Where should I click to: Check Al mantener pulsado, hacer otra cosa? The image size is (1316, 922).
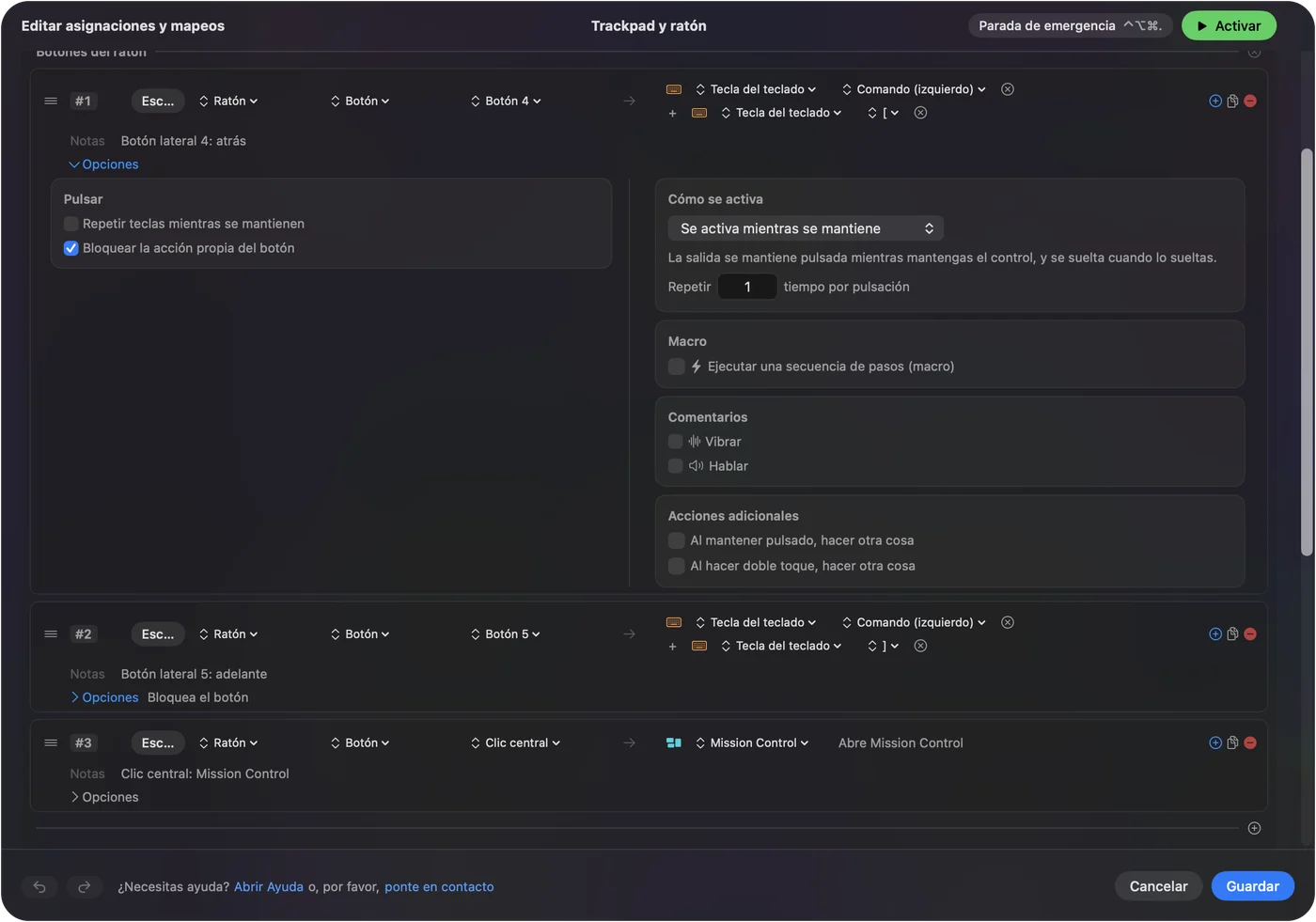click(x=676, y=540)
